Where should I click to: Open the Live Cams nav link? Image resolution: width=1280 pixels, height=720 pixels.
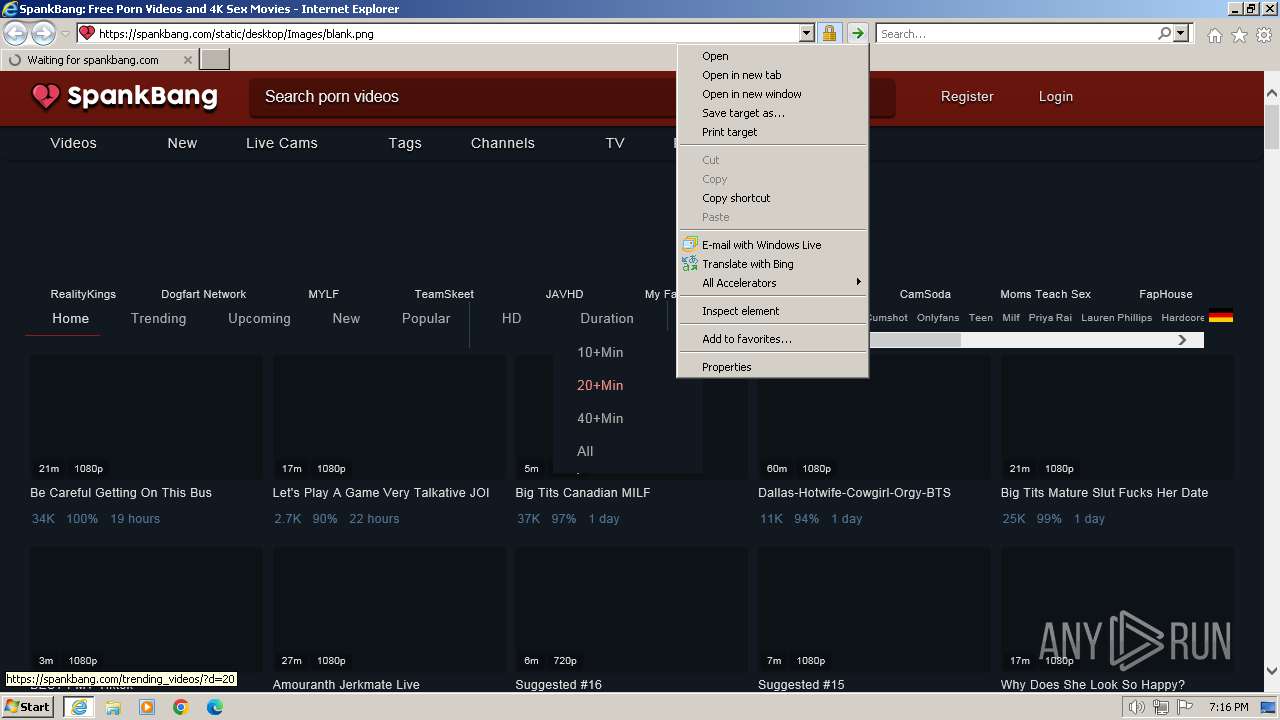pos(282,143)
